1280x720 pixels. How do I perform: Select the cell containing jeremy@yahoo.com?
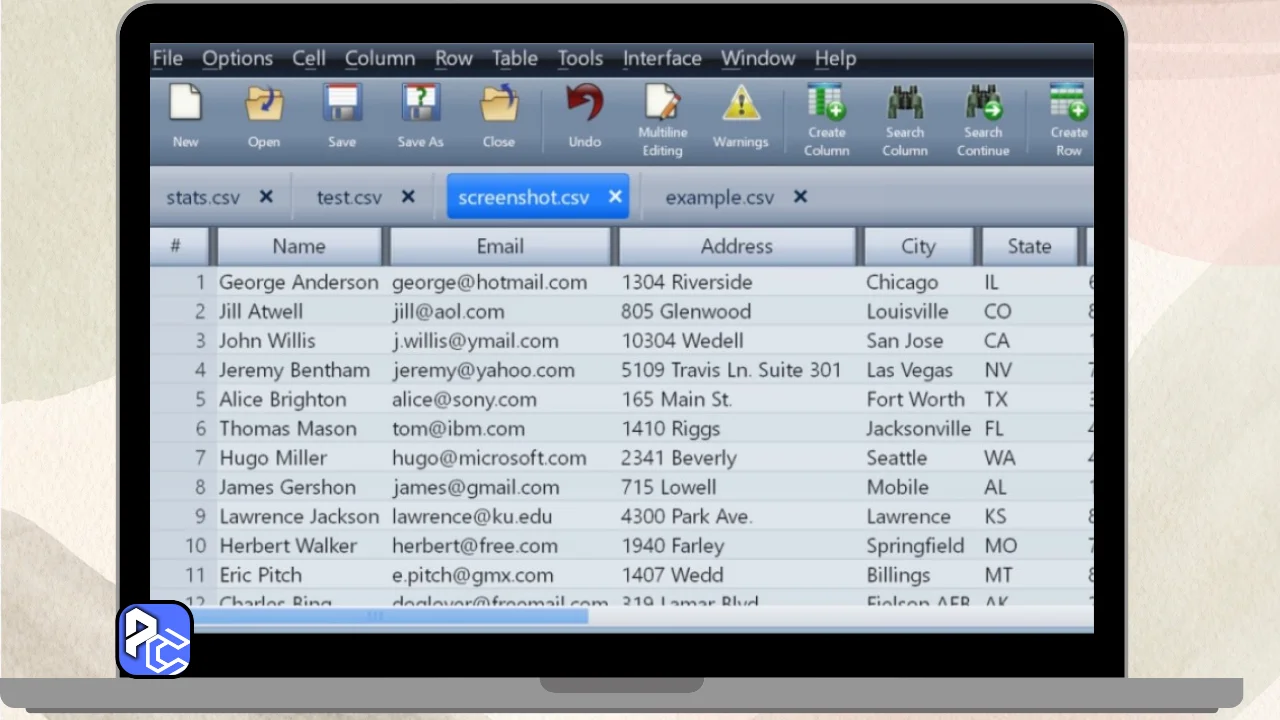483,370
